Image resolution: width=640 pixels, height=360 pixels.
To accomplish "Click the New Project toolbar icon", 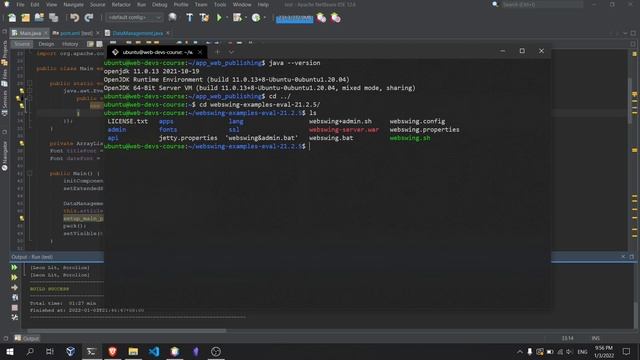I will pos(25,18).
